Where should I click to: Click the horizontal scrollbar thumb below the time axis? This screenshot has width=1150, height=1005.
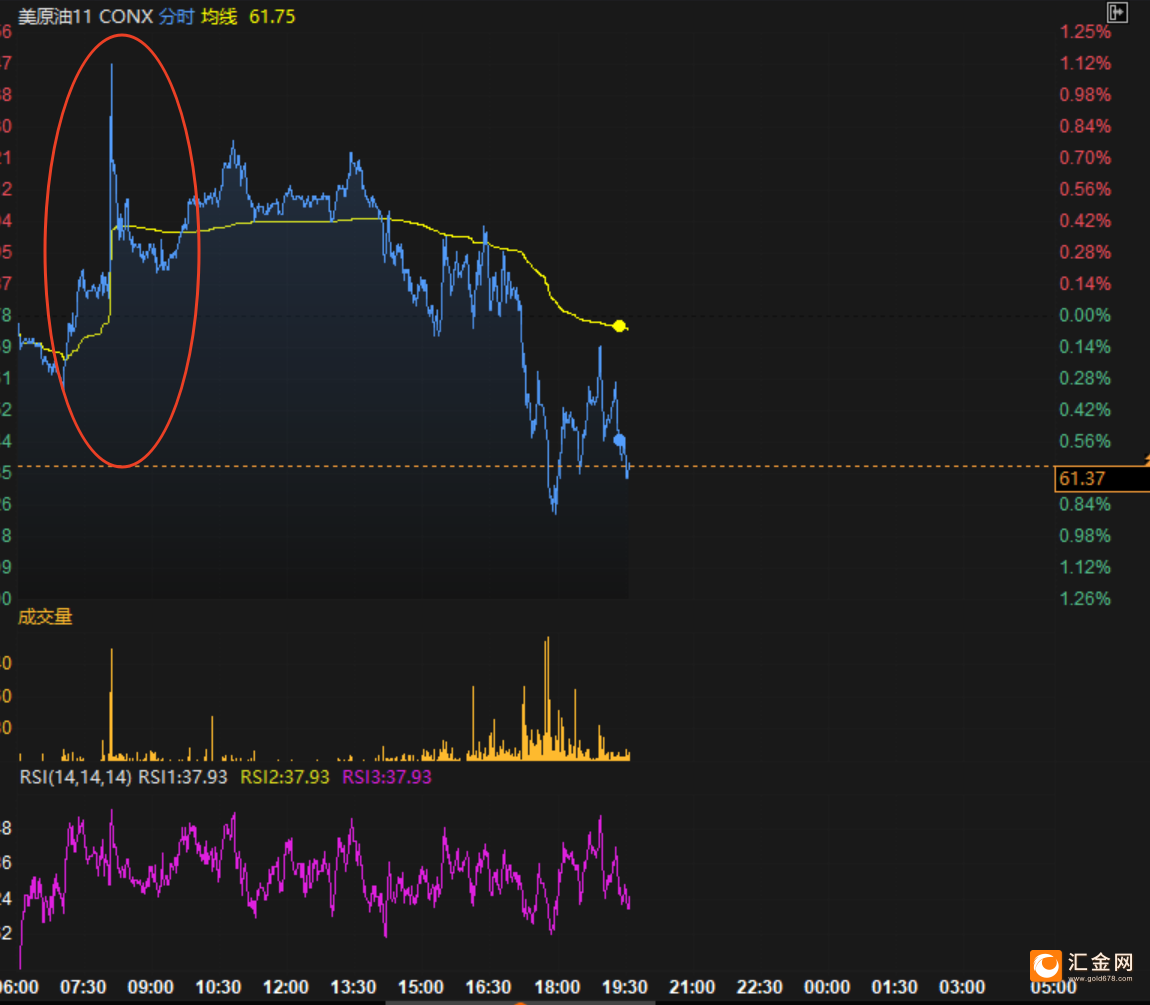520,1002
